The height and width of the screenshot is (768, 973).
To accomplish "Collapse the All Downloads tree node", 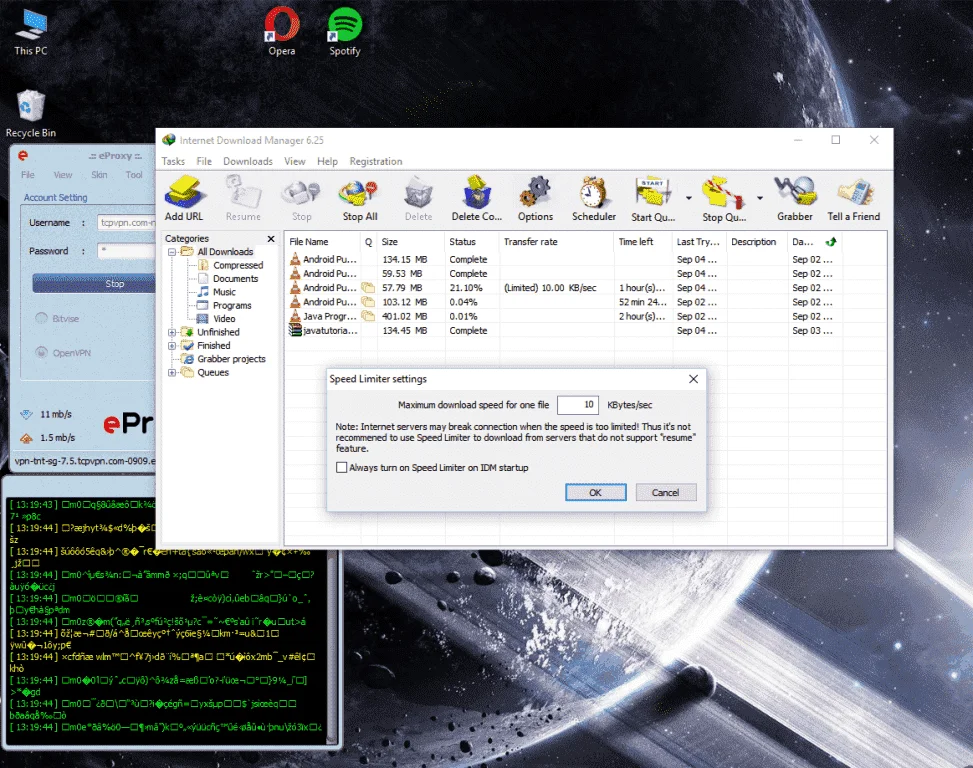I will pos(172,252).
